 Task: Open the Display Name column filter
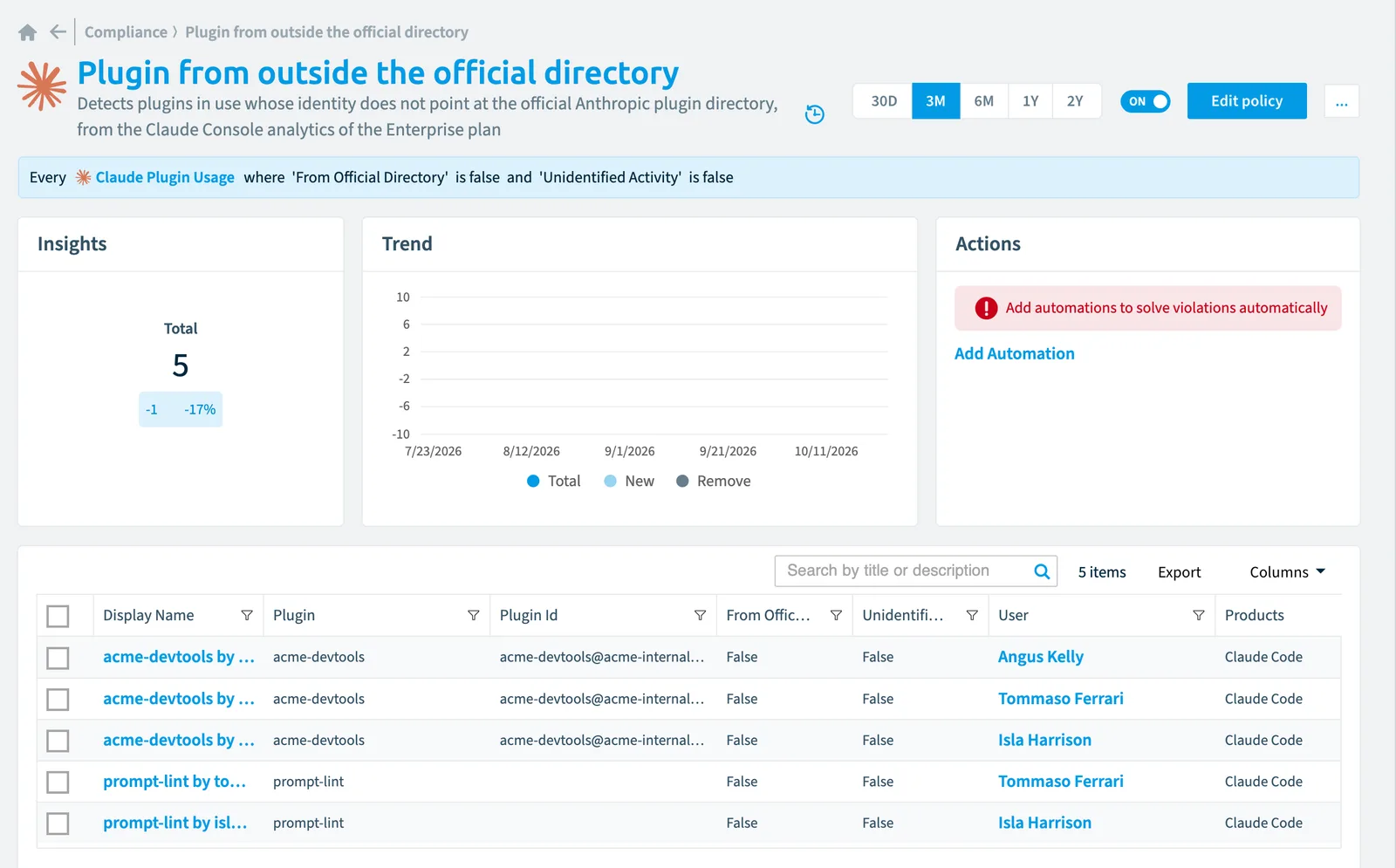pyautogui.click(x=247, y=615)
